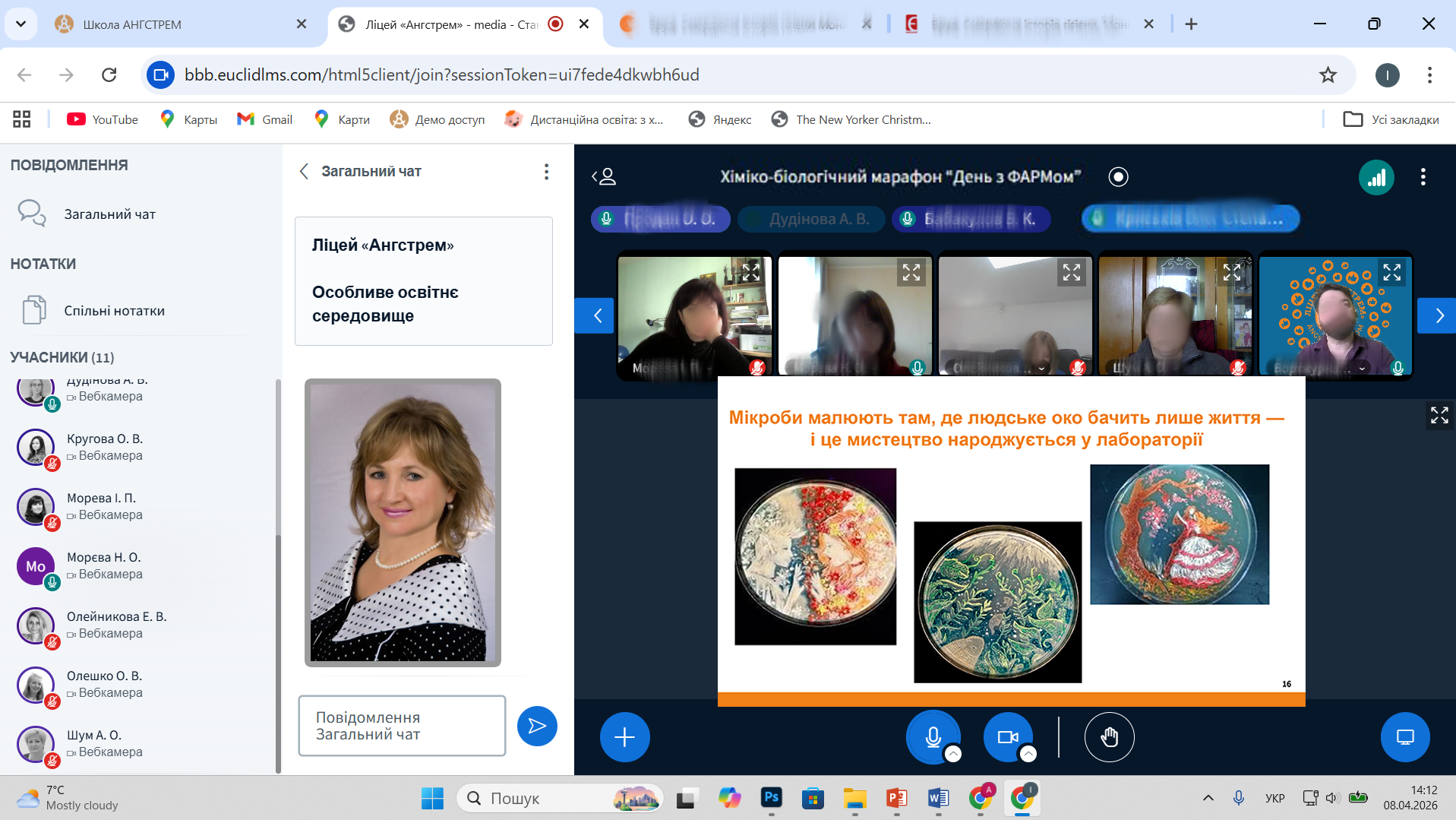The width and height of the screenshot is (1456, 820).
Task: Open the blue plus actions menu
Action: point(624,736)
